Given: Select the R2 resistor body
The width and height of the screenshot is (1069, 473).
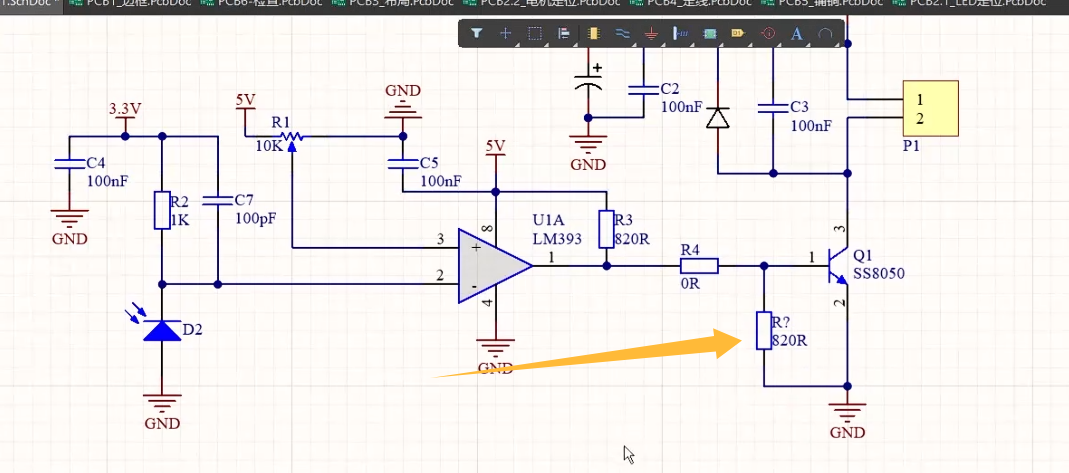Looking at the screenshot, I should pyautogui.click(x=162, y=210).
